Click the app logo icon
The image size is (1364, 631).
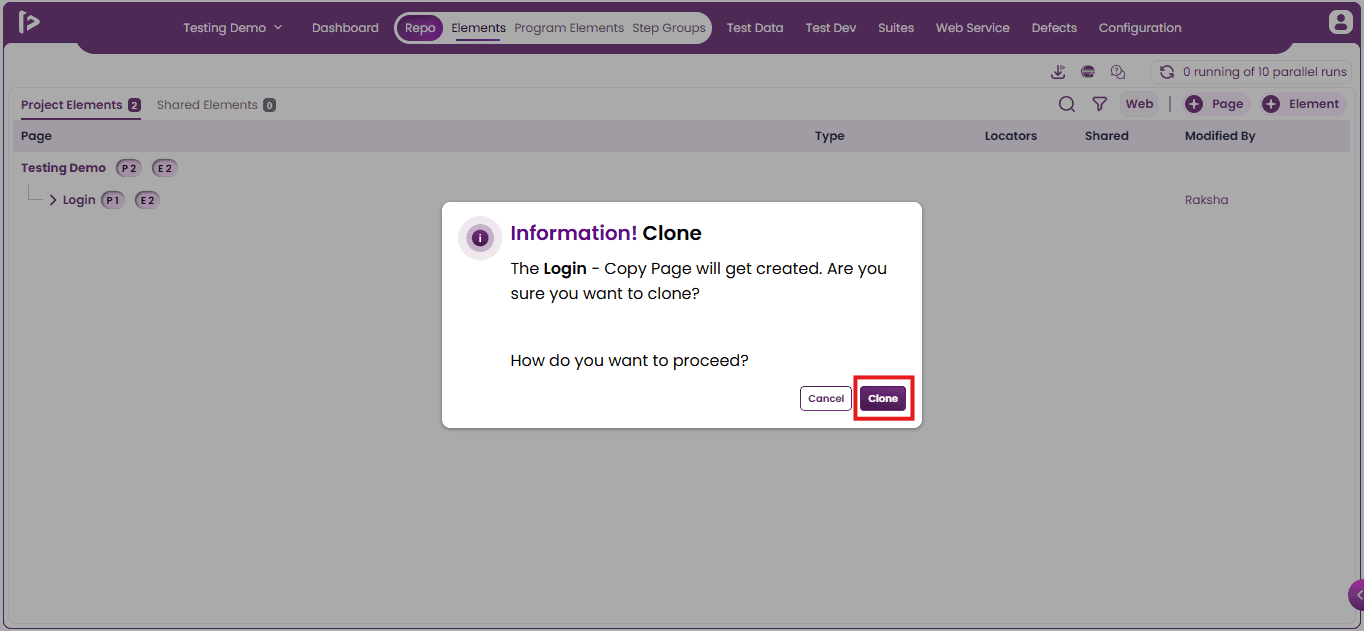[29, 23]
